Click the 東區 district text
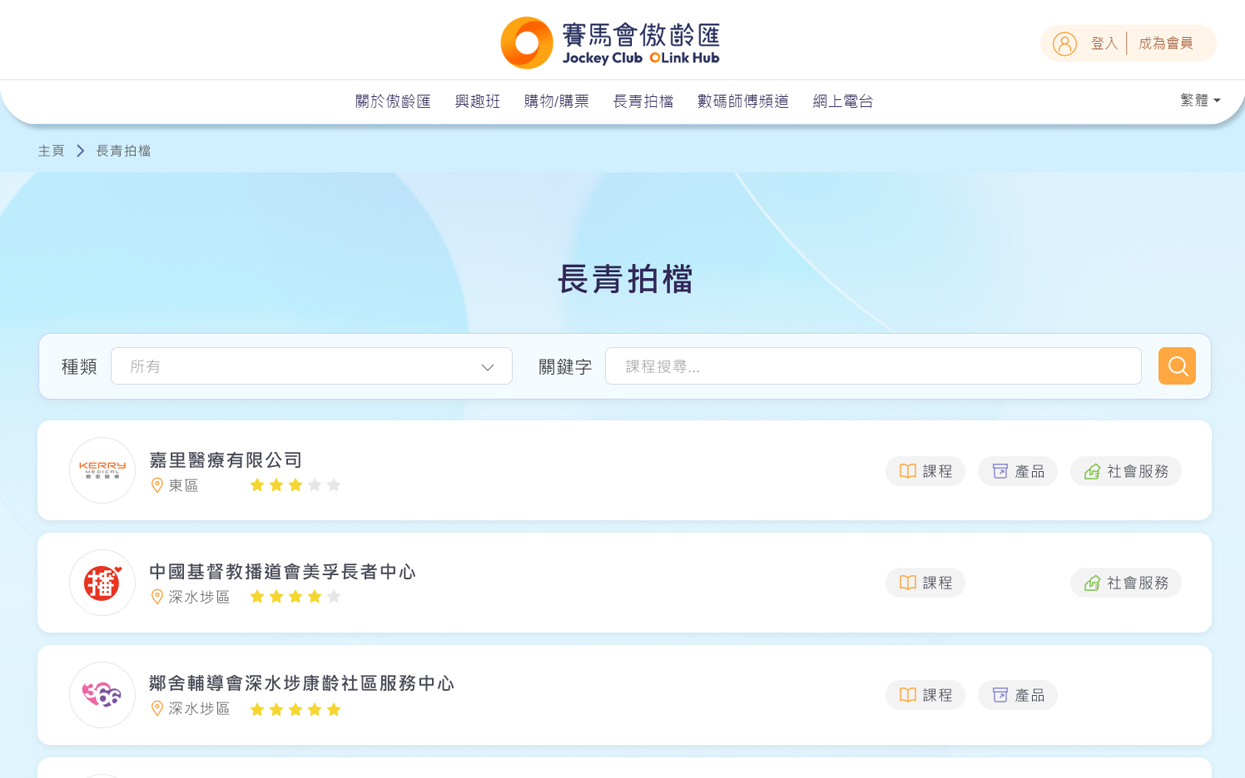Screen dimensions: 1245x778 click(x=184, y=485)
